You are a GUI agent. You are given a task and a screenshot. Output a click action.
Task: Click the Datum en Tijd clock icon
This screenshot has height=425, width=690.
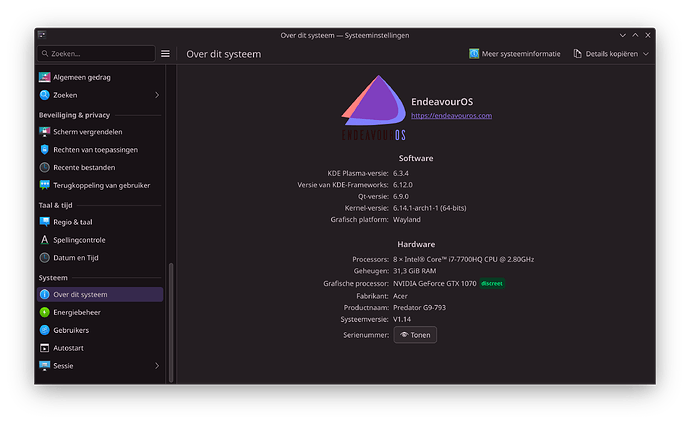[x=44, y=258]
